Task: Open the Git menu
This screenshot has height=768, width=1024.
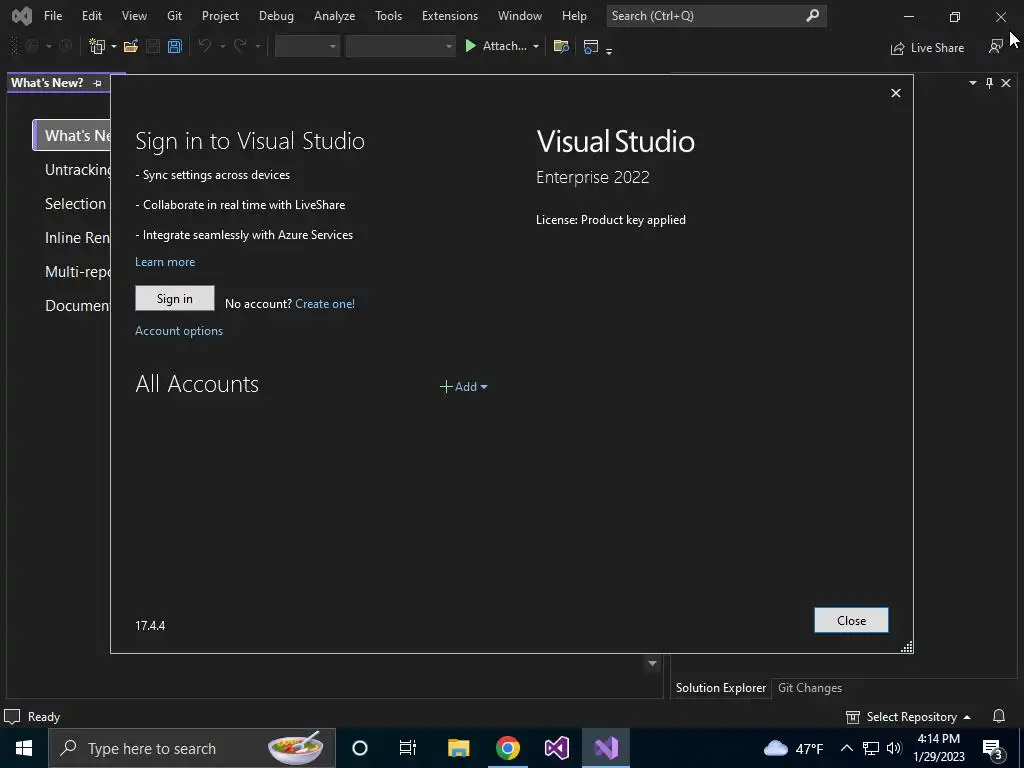Action: (x=174, y=16)
